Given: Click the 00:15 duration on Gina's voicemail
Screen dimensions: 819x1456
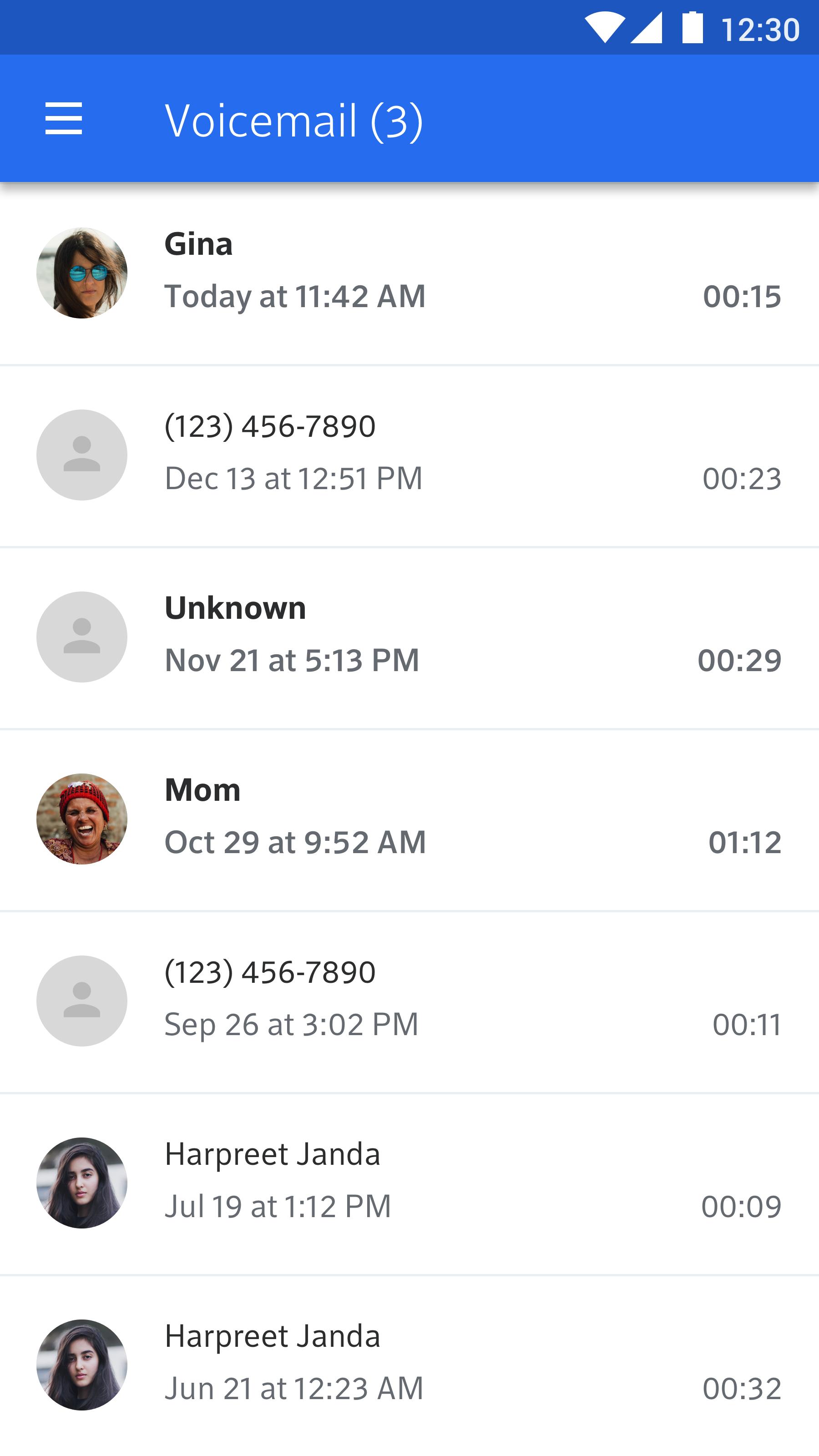Looking at the screenshot, I should [742, 296].
